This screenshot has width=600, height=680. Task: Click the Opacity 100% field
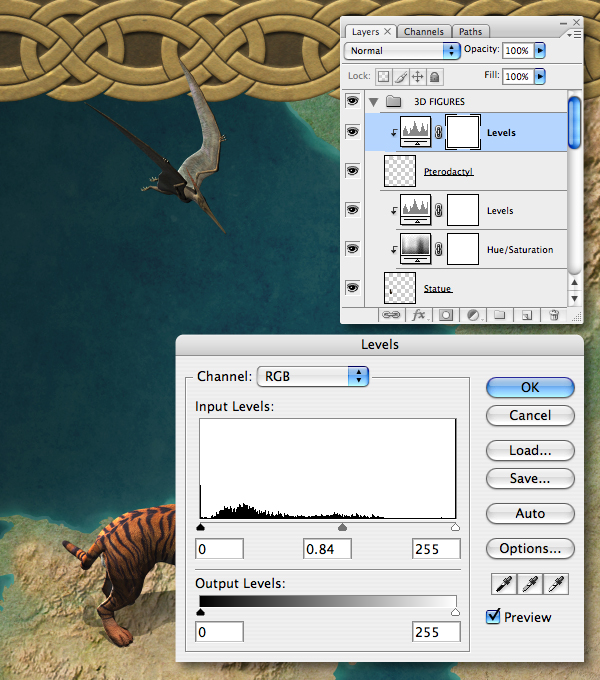pyautogui.click(x=518, y=50)
